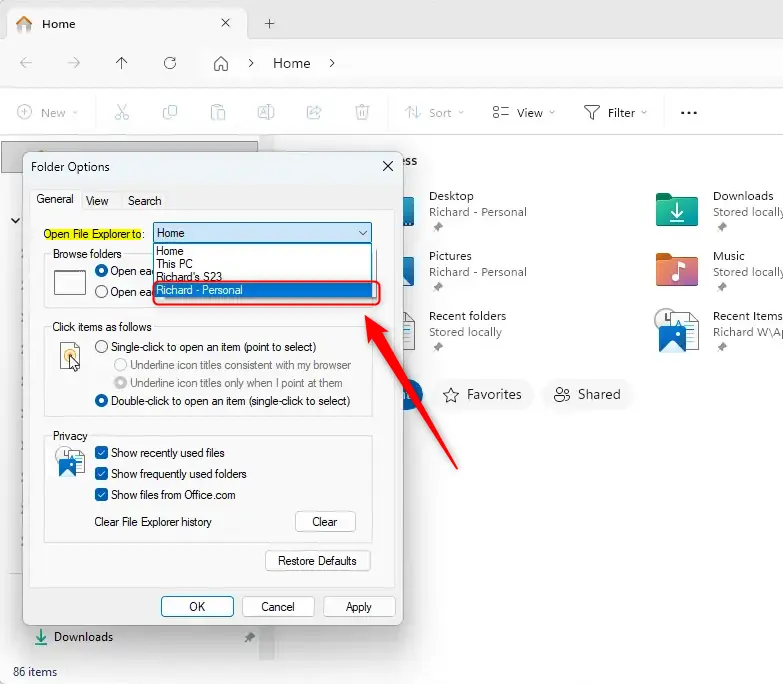The image size is (783, 684).
Task: Open Downloads in the sidebar
Action: 83,637
